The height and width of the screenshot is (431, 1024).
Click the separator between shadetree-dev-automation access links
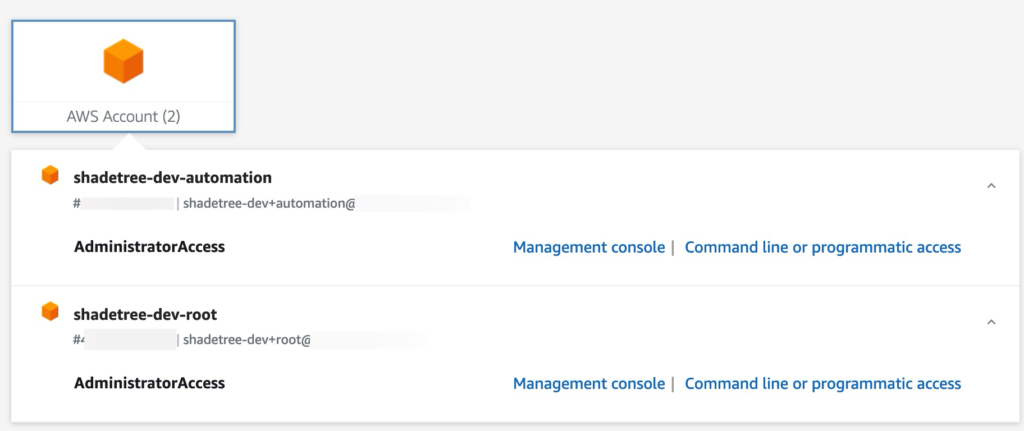(x=673, y=247)
